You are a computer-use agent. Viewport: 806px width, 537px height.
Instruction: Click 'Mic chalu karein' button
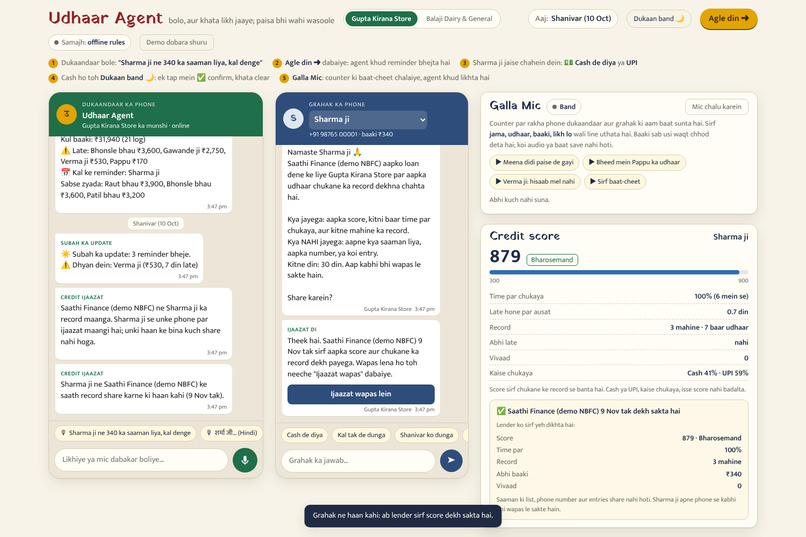(x=717, y=107)
